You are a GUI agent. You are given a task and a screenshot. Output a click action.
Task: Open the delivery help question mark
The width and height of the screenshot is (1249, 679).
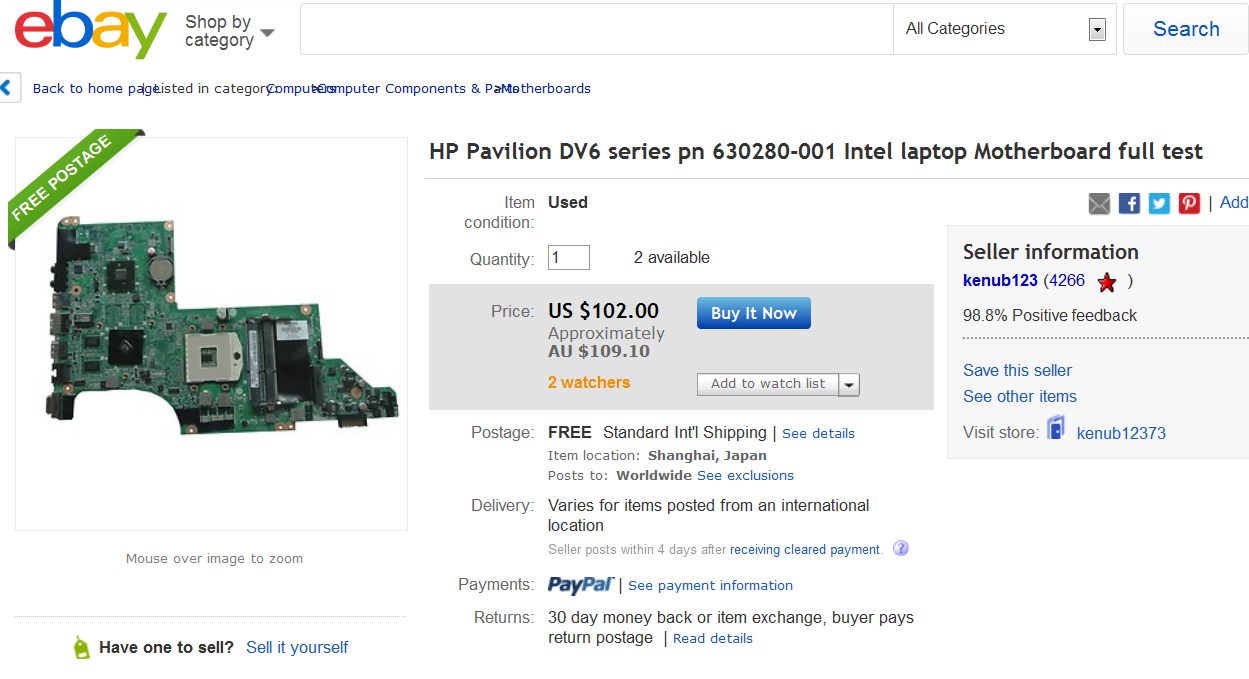[x=901, y=548]
